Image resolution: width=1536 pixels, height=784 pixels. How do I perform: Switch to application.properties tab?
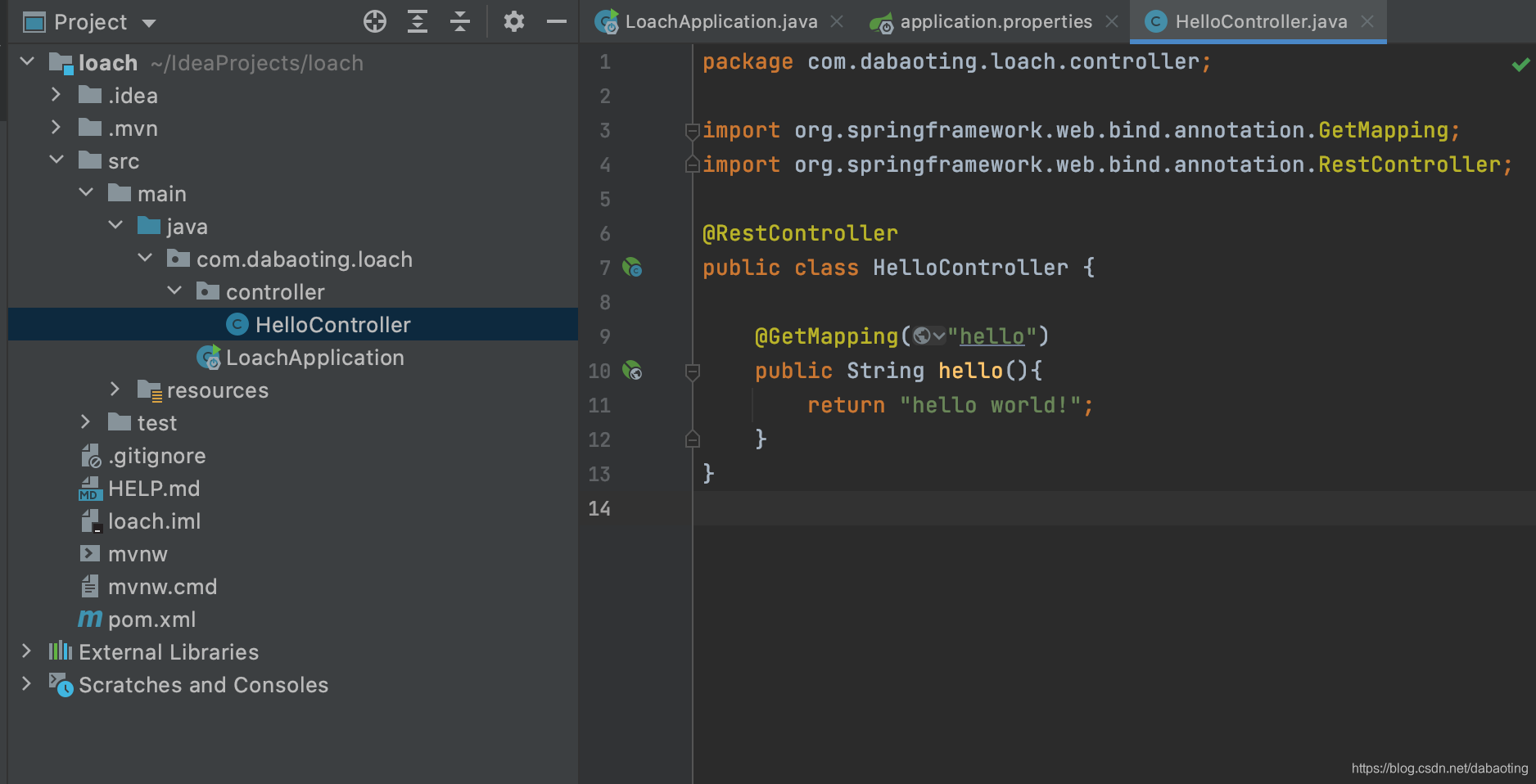[x=996, y=21]
